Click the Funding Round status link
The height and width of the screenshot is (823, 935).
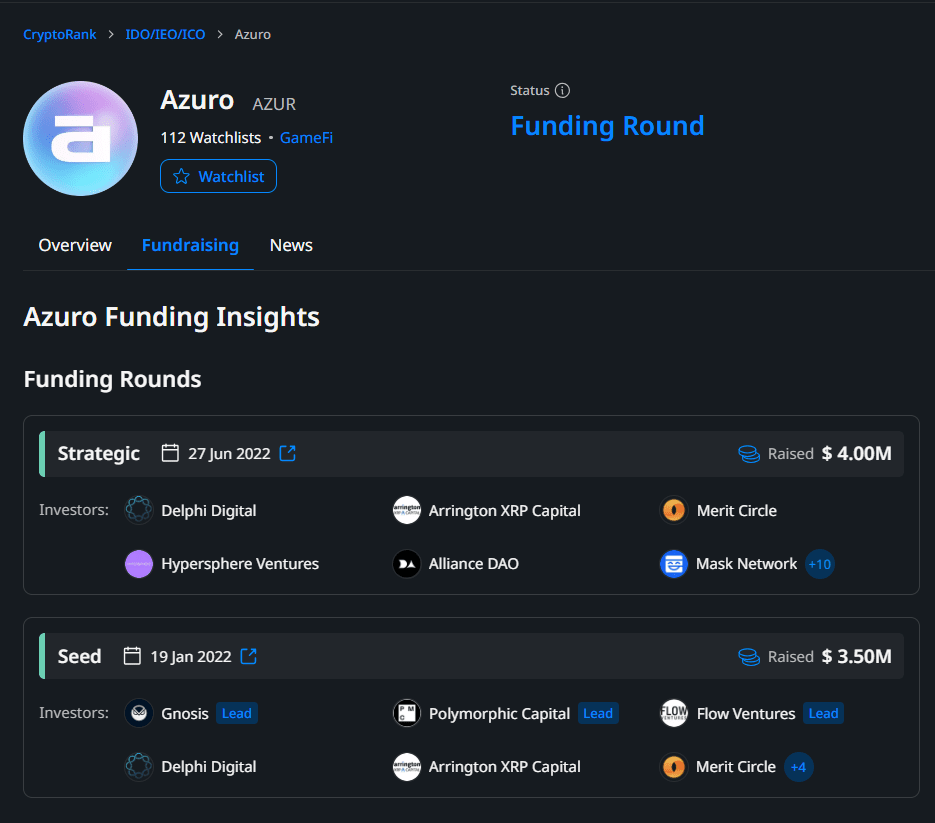click(x=608, y=126)
